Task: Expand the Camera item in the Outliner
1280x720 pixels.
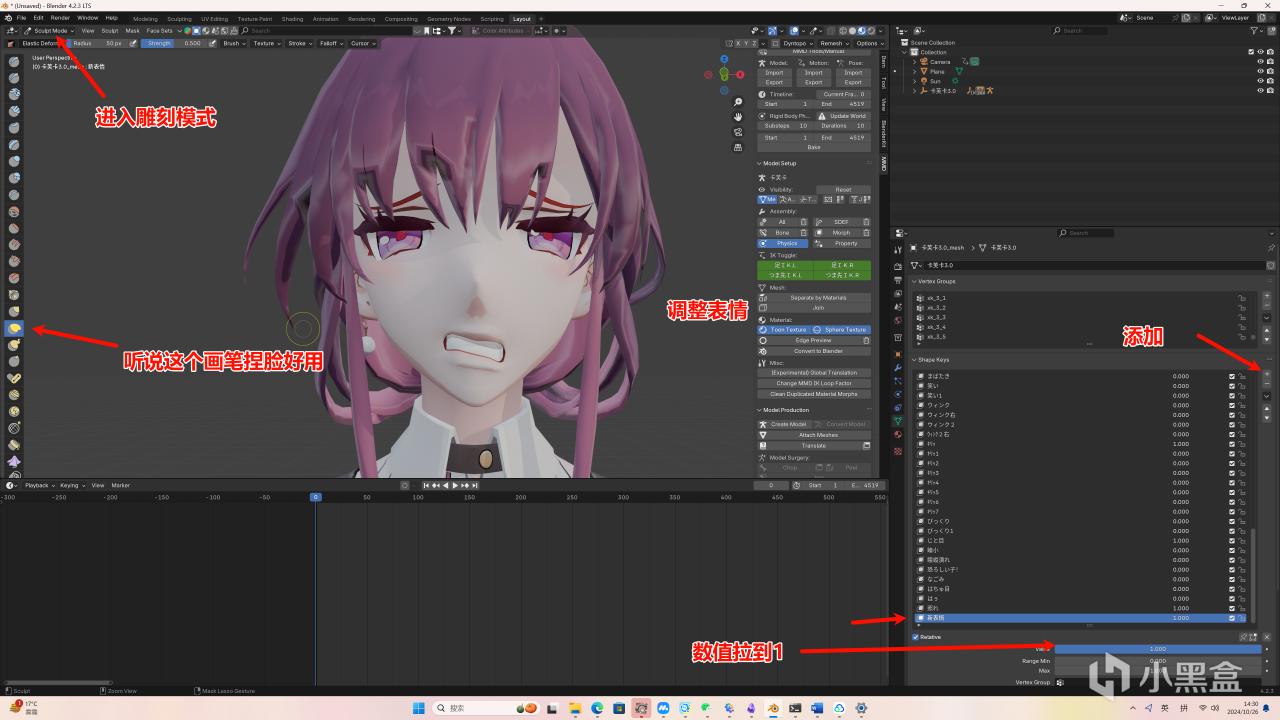Action: 914,62
